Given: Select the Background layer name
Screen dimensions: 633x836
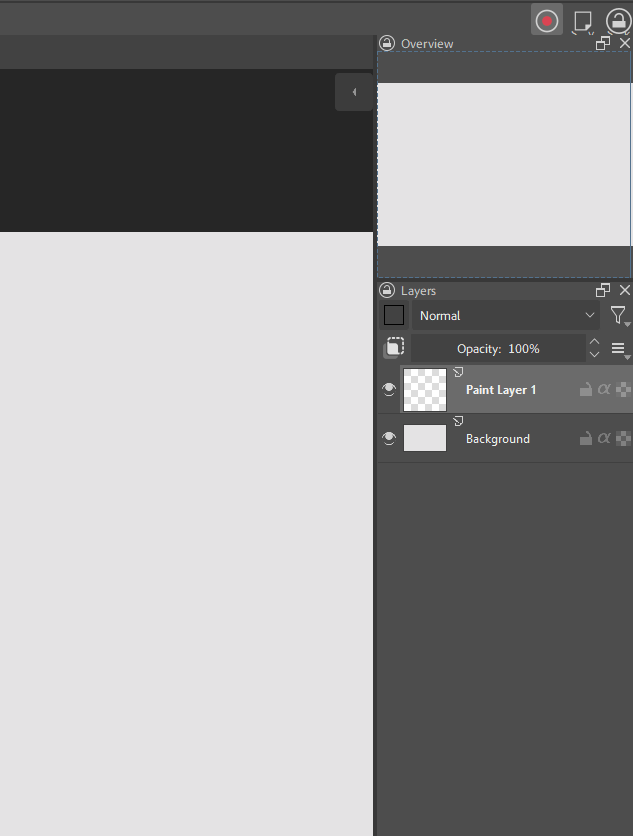Looking at the screenshot, I should click(498, 439).
